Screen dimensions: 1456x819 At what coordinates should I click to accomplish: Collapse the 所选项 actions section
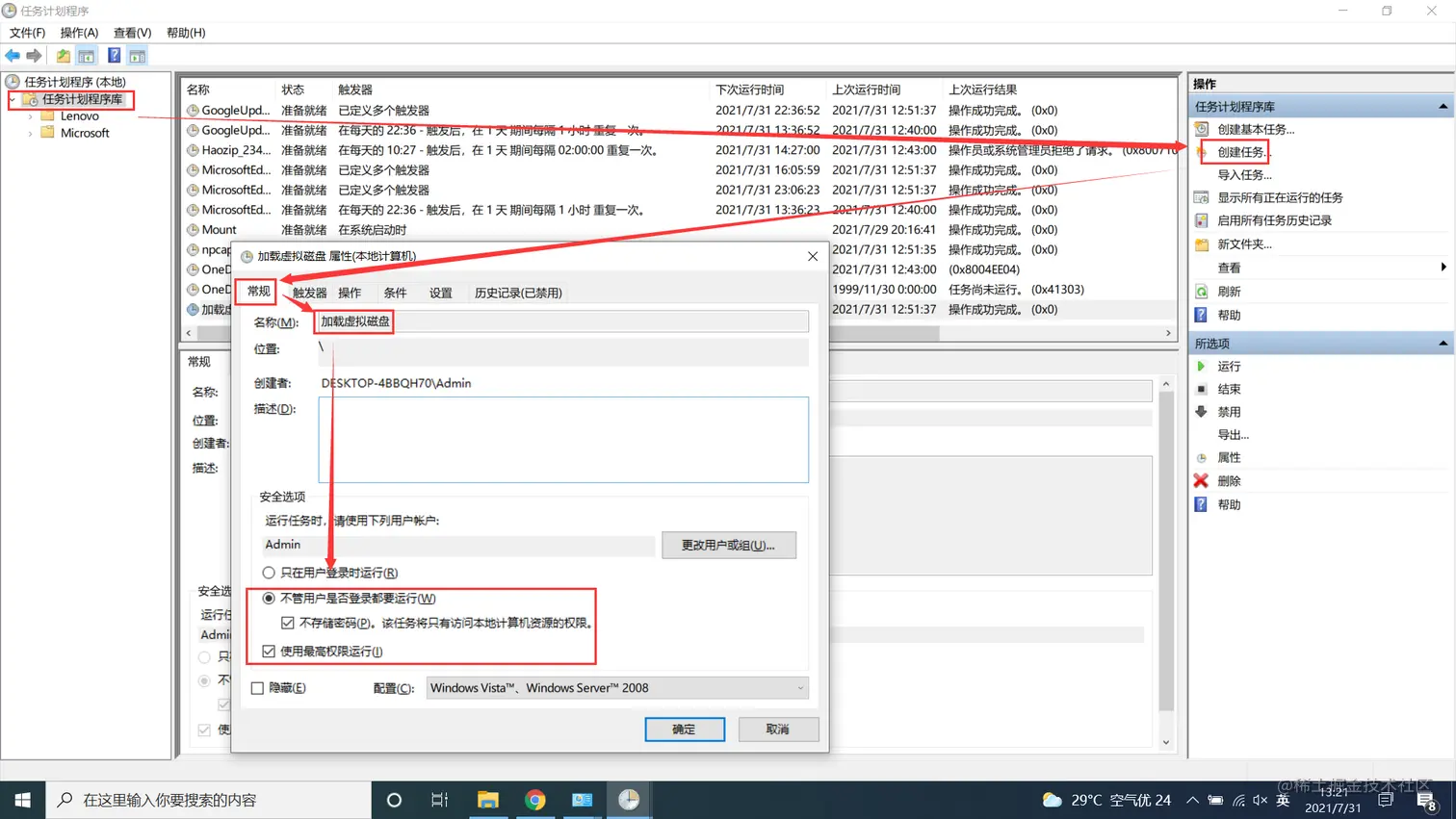point(1443,344)
